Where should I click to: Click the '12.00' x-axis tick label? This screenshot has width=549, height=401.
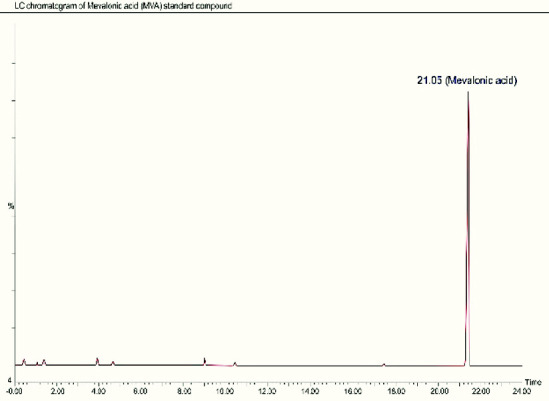pyautogui.click(x=267, y=391)
